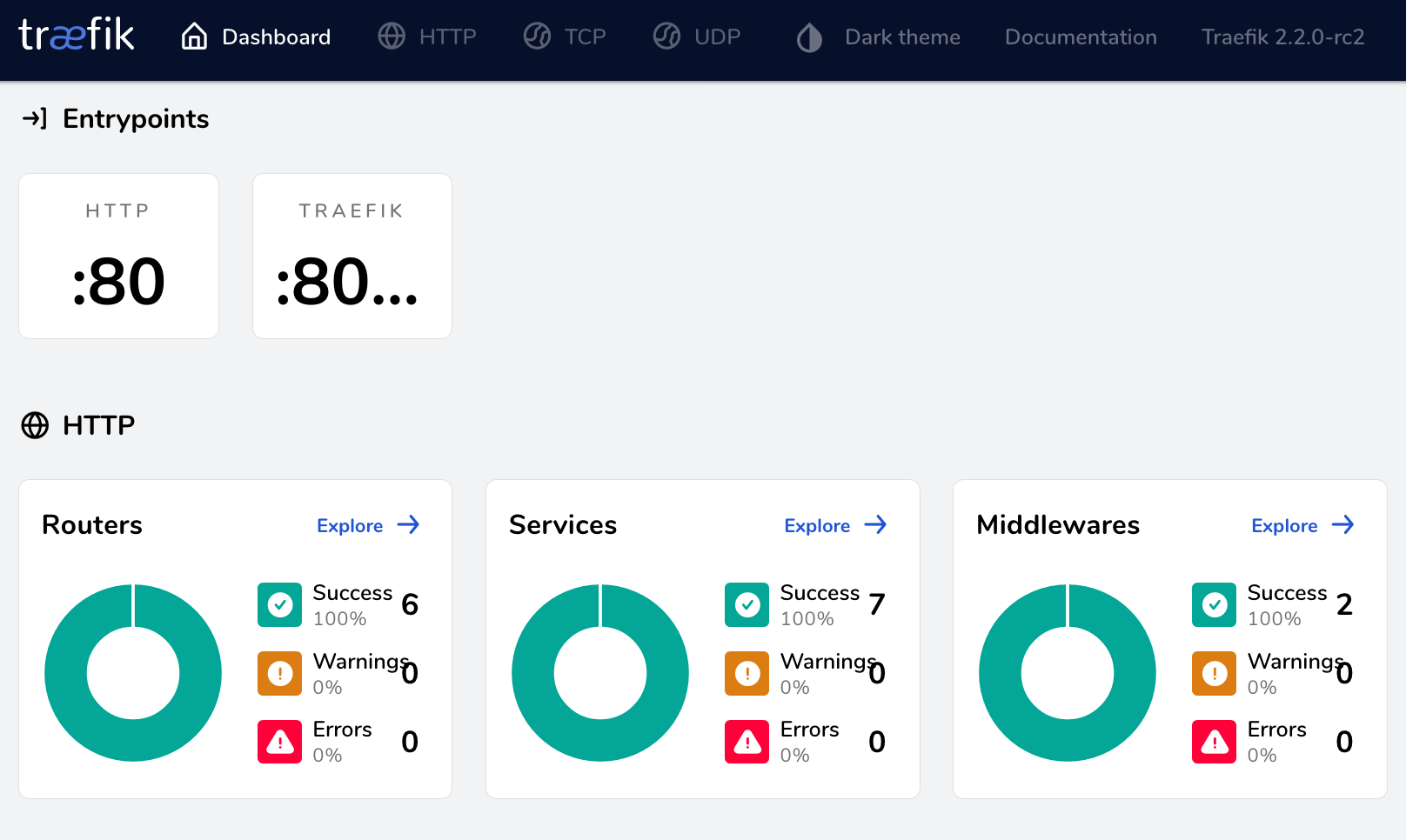Click the Routers Explore arrow icon
Image resolution: width=1406 pixels, height=840 pixels.
(408, 524)
